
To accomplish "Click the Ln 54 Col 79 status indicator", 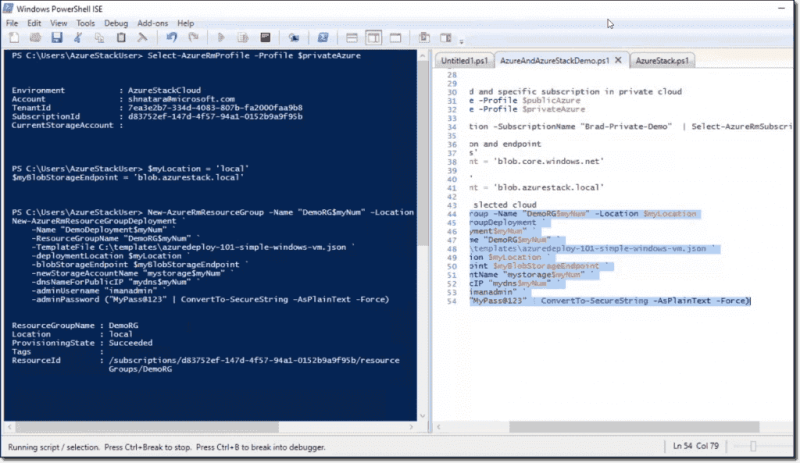I will click(x=695, y=446).
